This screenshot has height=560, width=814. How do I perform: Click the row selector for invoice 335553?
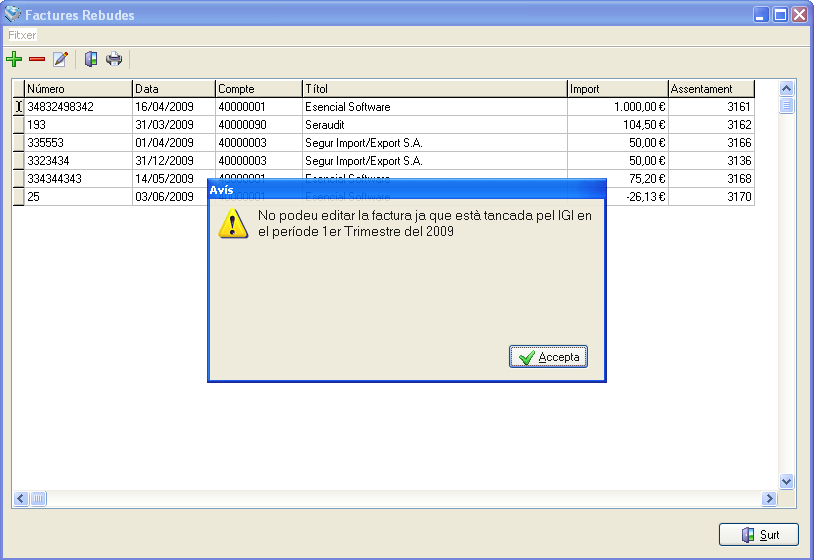pos(18,143)
